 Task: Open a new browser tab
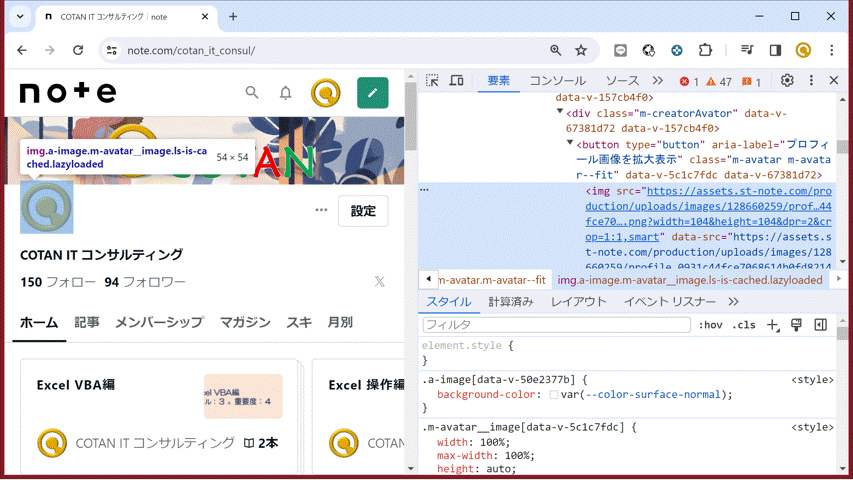(233, 17)
